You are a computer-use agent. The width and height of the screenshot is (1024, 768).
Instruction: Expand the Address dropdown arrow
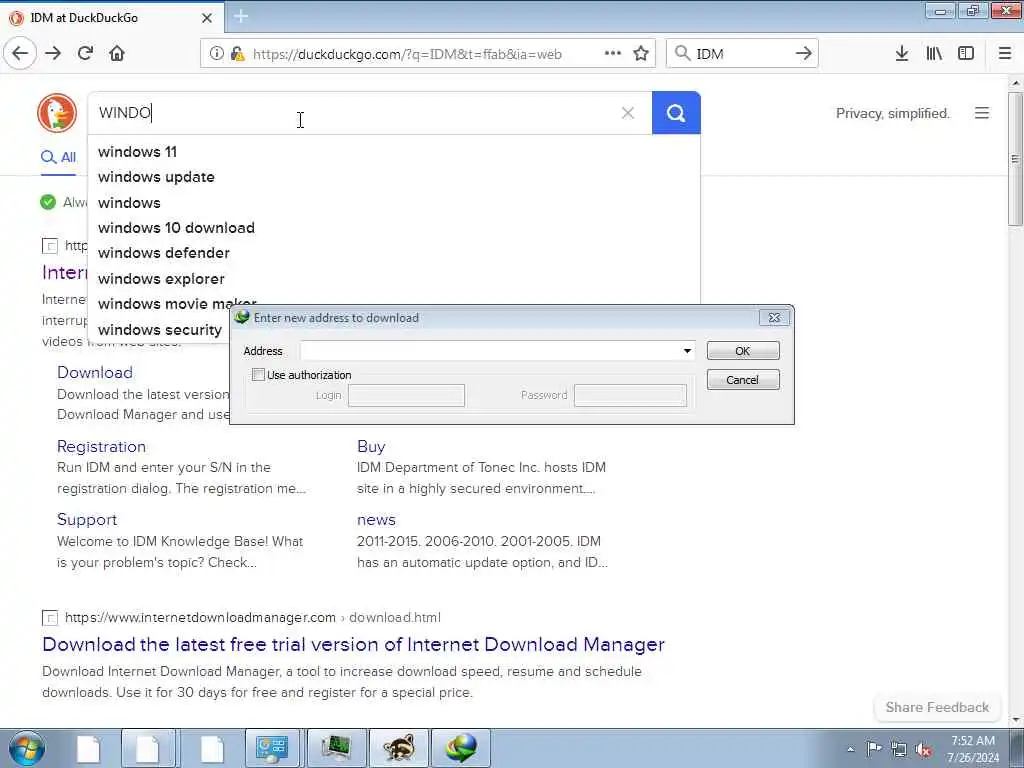click(687, 351)
